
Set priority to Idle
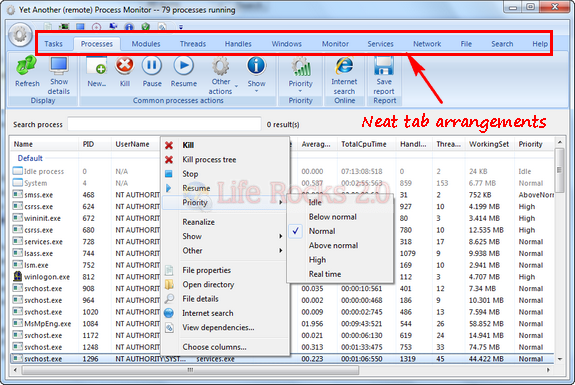(340, 202)
